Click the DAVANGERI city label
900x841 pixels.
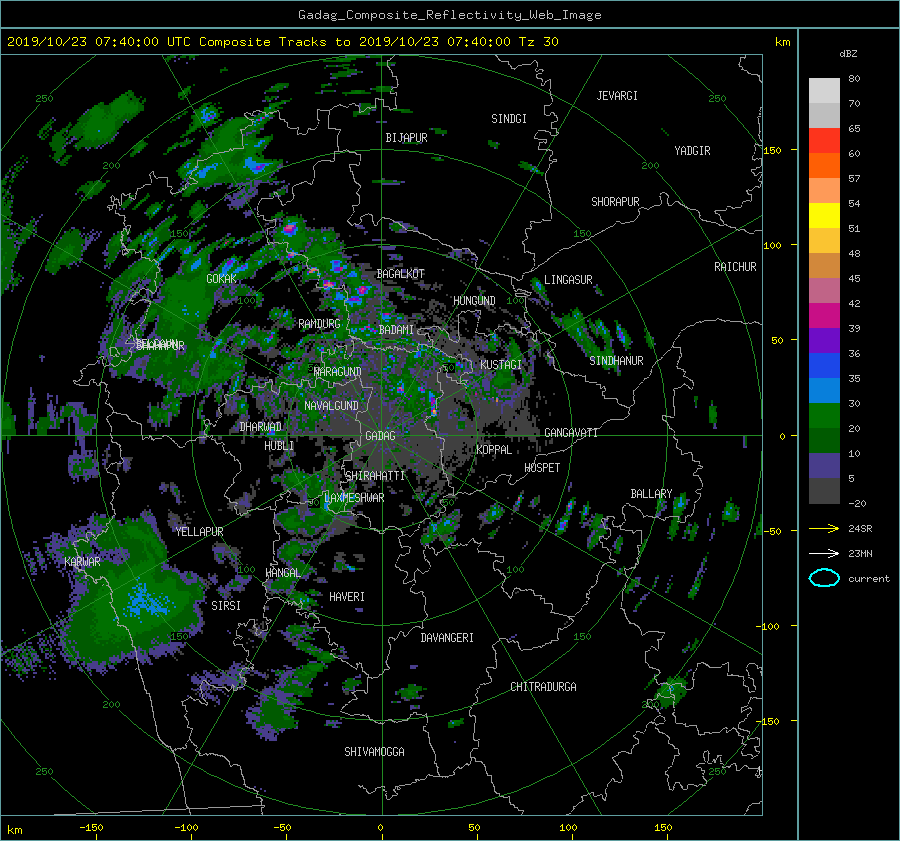point(447,638)
